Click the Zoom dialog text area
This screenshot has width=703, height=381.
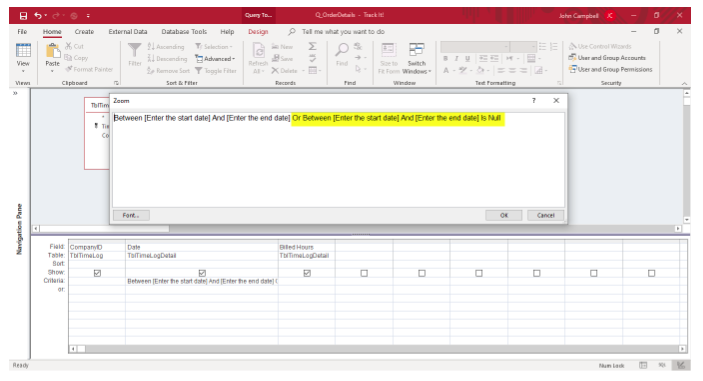[x=338, y=160]
